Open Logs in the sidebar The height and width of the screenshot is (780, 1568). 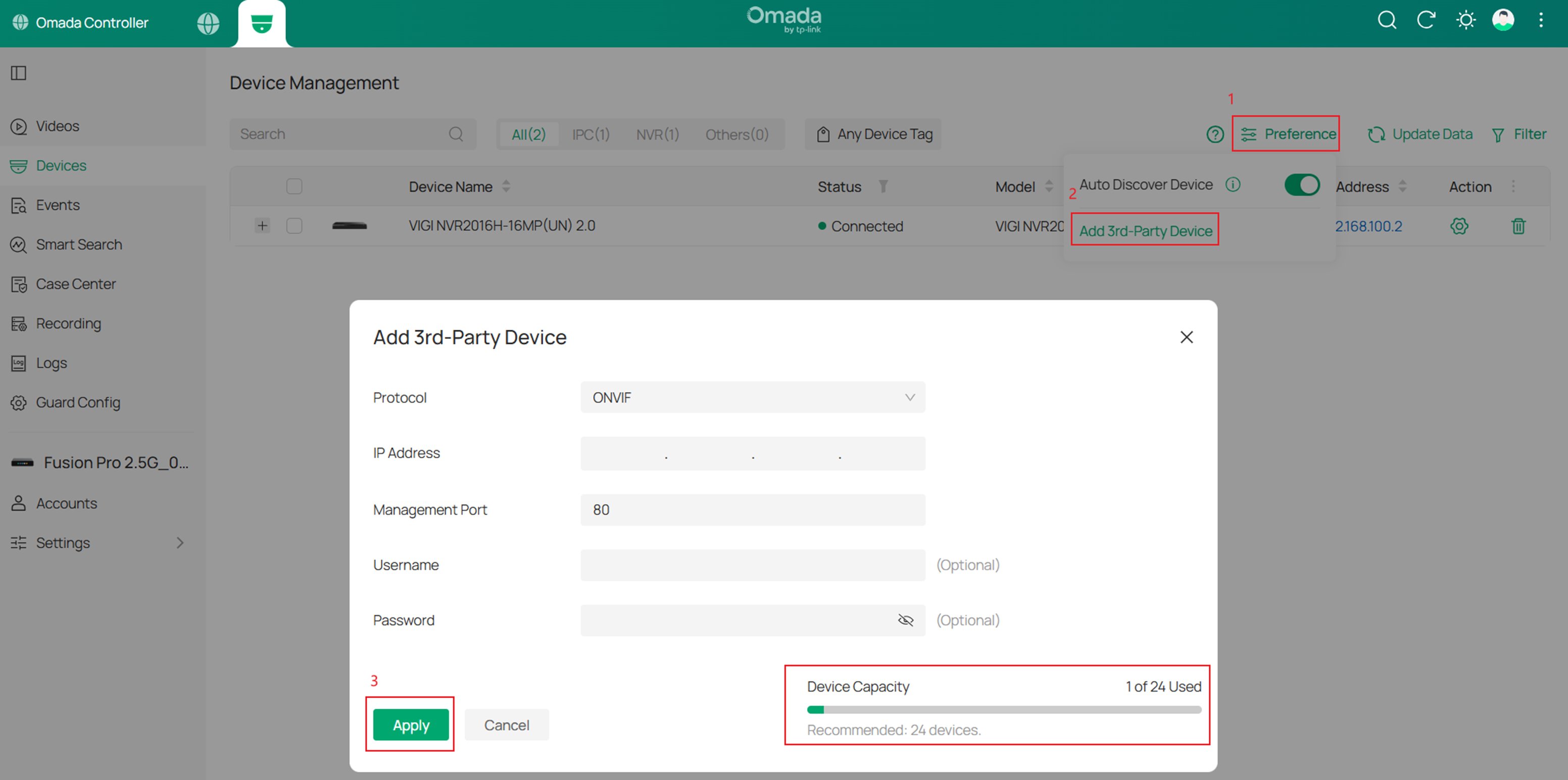102,363
